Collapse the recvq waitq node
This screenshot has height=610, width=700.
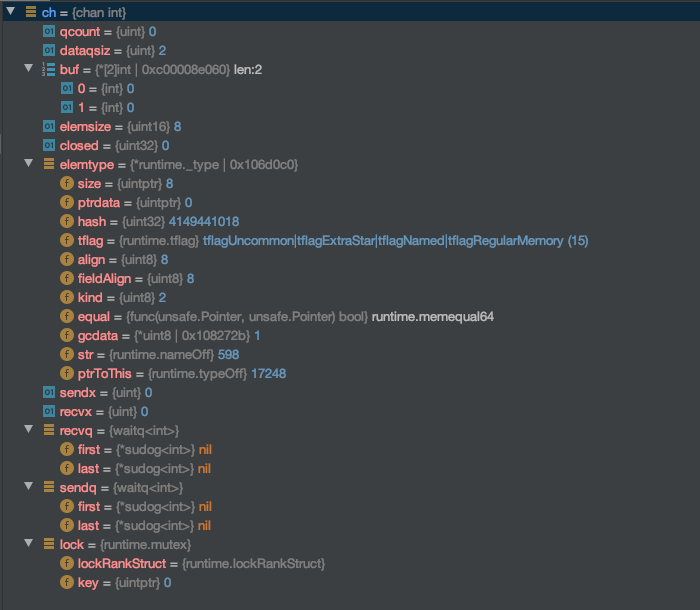point(29,430)
